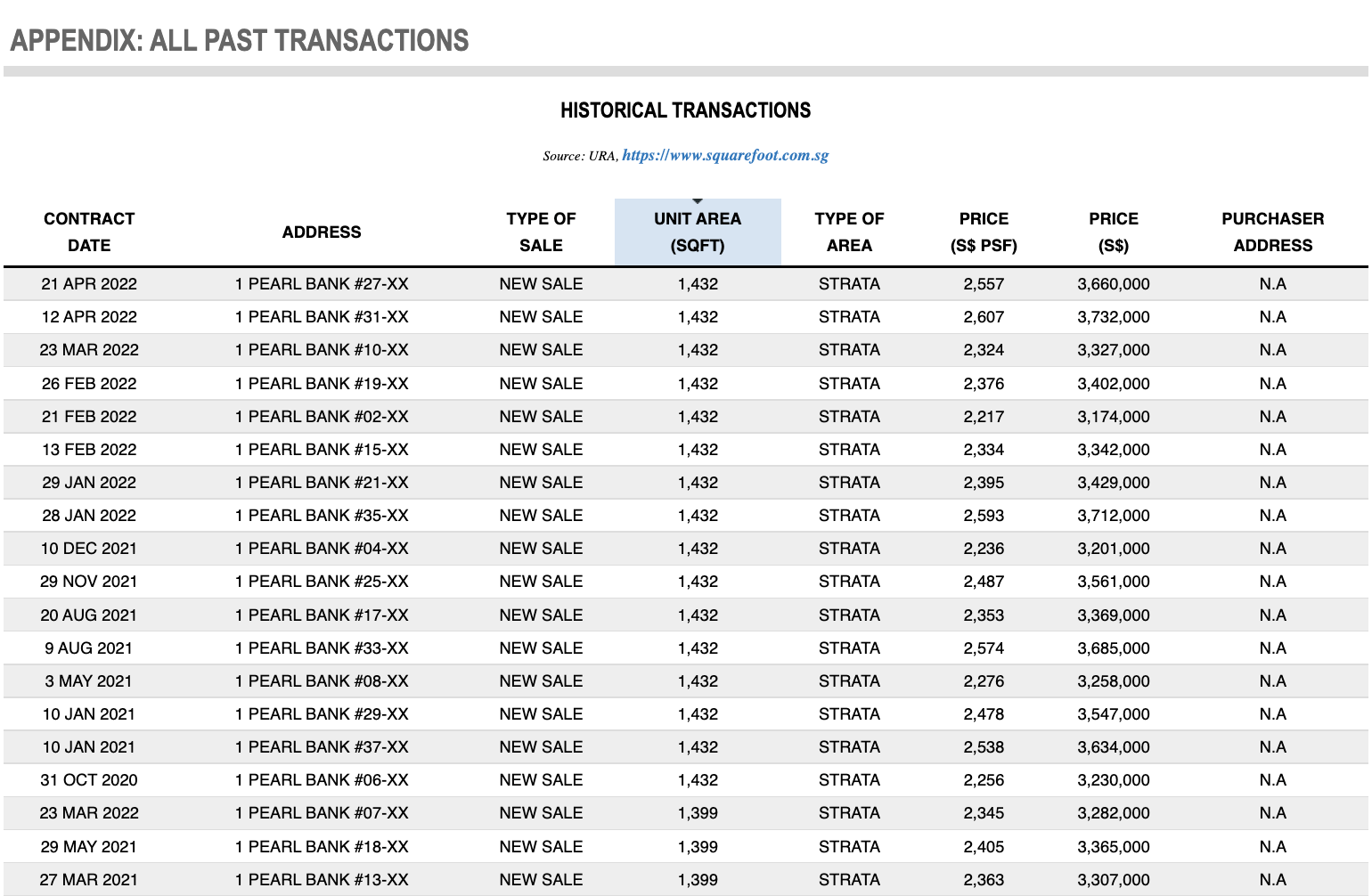Click the price cell 3,685,000

pyautogui.click(x=1114, y=648)
